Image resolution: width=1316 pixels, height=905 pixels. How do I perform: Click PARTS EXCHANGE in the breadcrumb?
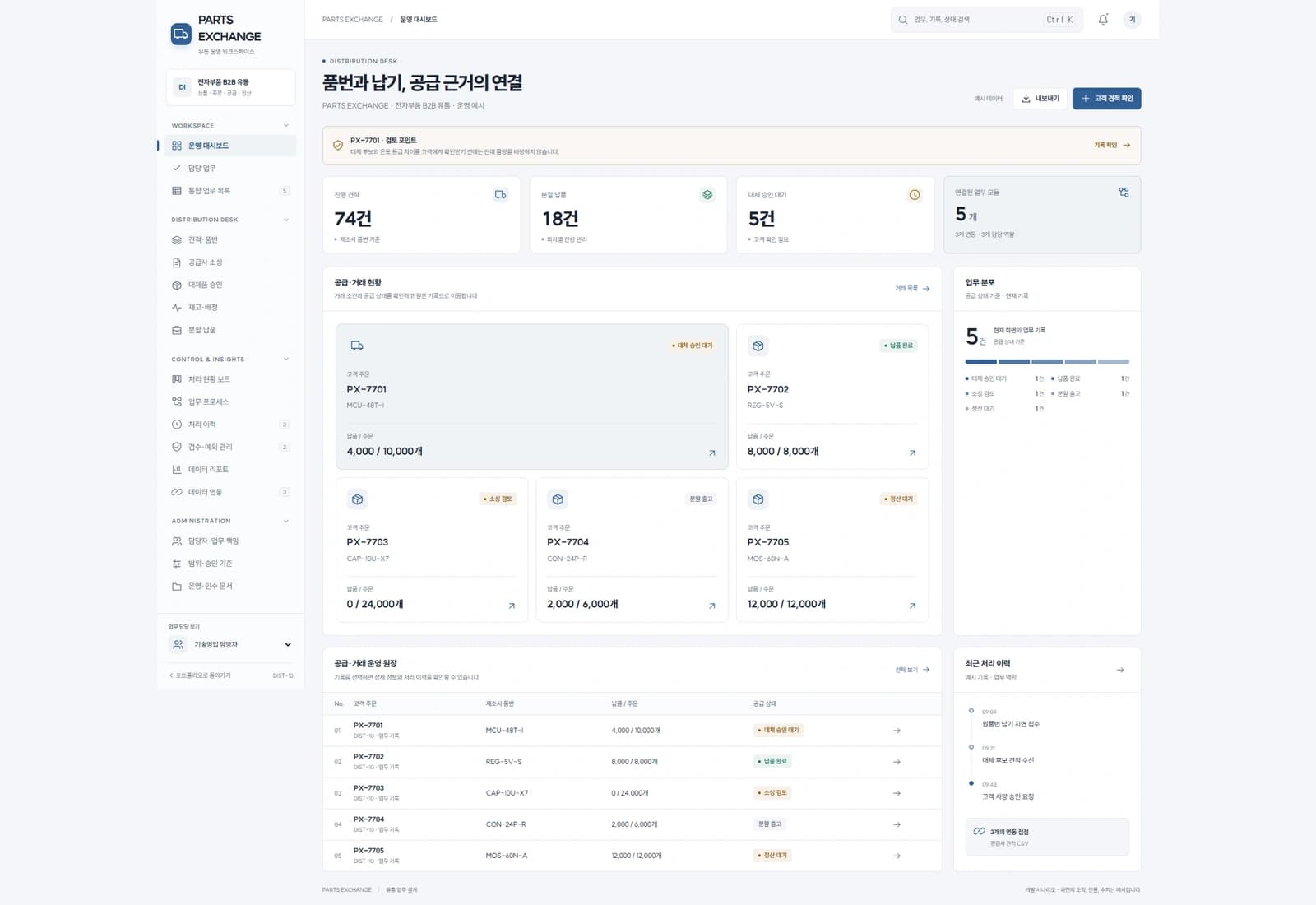coord(353,20)
